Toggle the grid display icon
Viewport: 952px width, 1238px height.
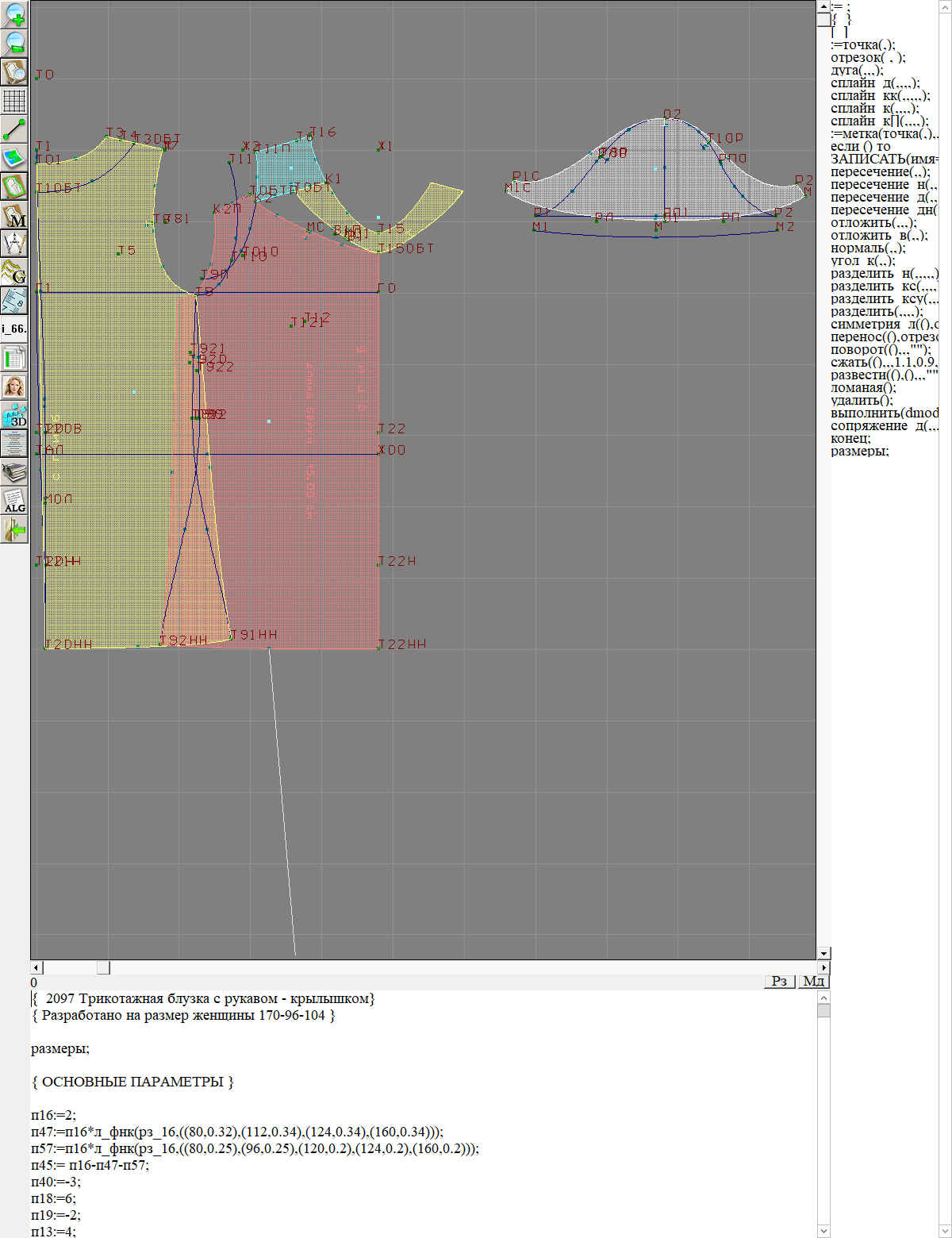14,101
